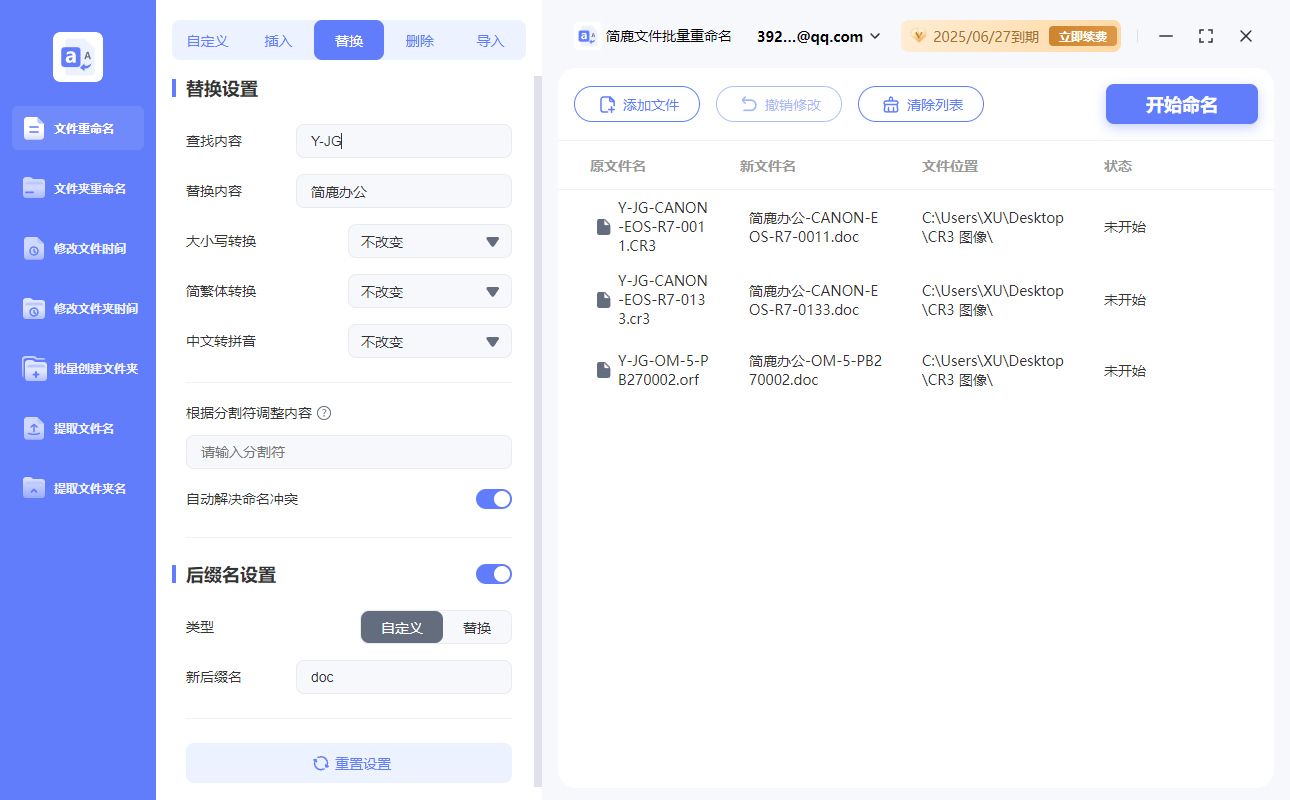
Task: Switch suffix type to 替换 mode
Action: [x=477, y=627]
